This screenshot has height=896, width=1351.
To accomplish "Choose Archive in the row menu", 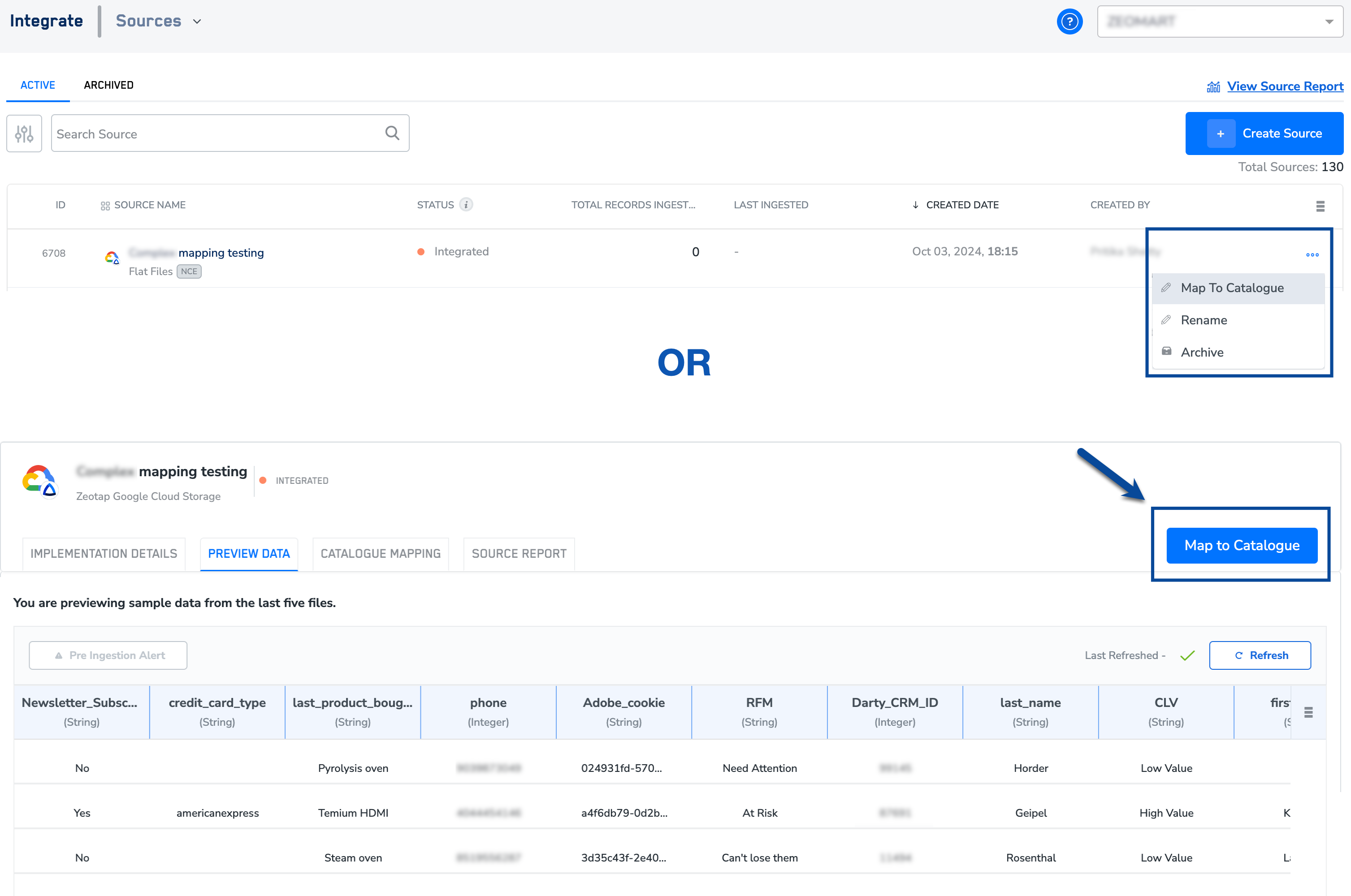I will (x=1202, y=352).
